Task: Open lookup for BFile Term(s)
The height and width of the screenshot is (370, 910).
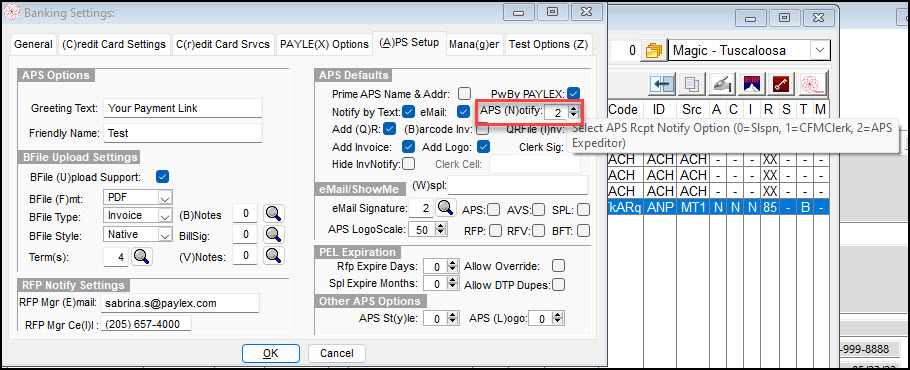Action: point(142,256)
